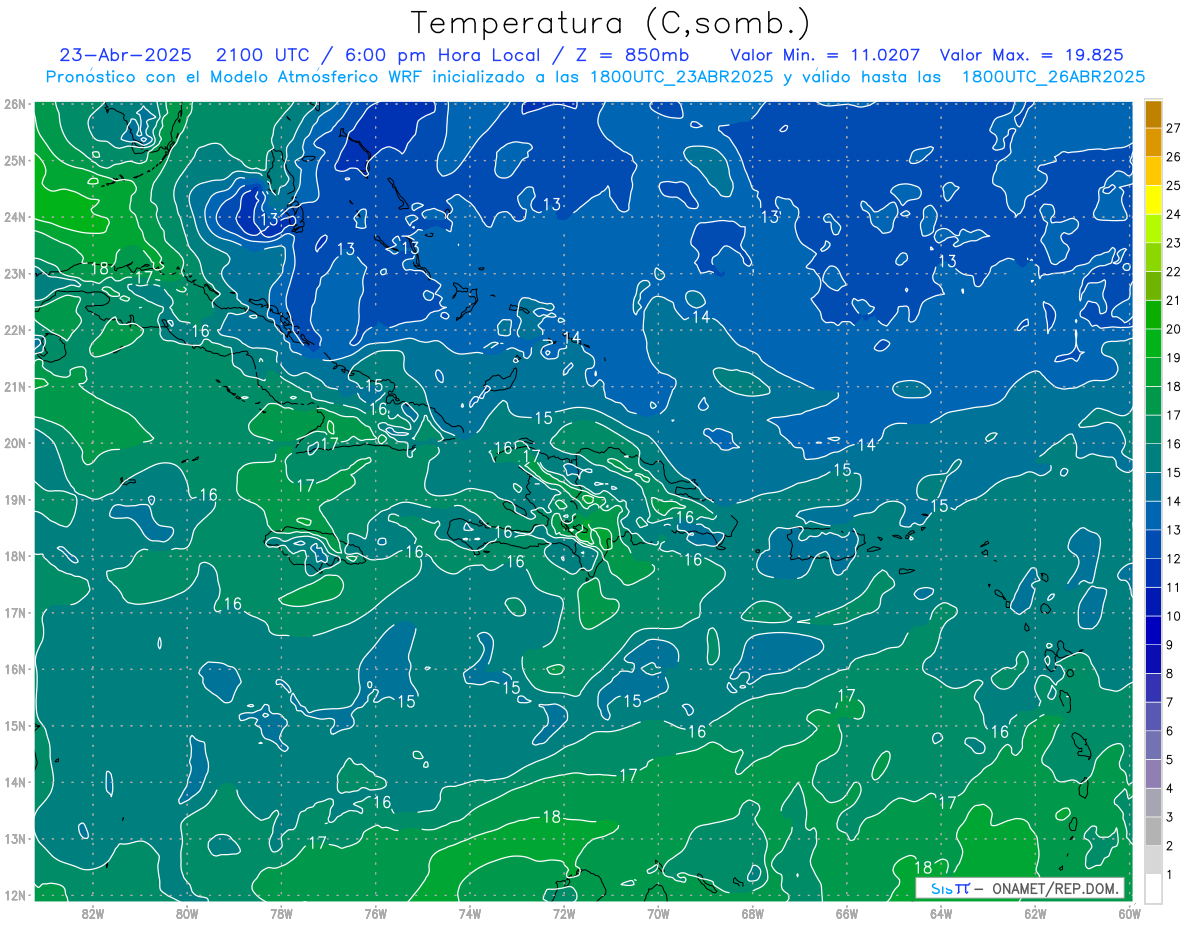Click the 19N latitude axis label
Image resolution: width=1200 pixels, height=927 pixels.
pos(14,499)
